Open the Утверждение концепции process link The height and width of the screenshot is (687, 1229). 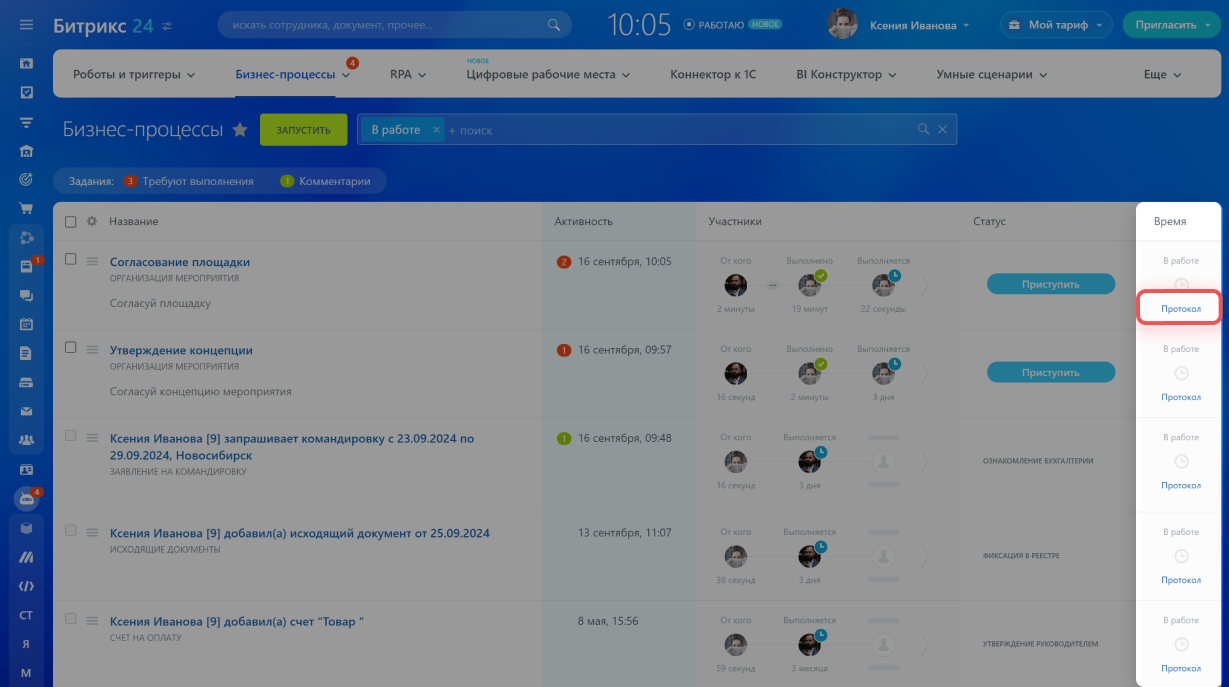pyautogui.click(x=181, y=350)
